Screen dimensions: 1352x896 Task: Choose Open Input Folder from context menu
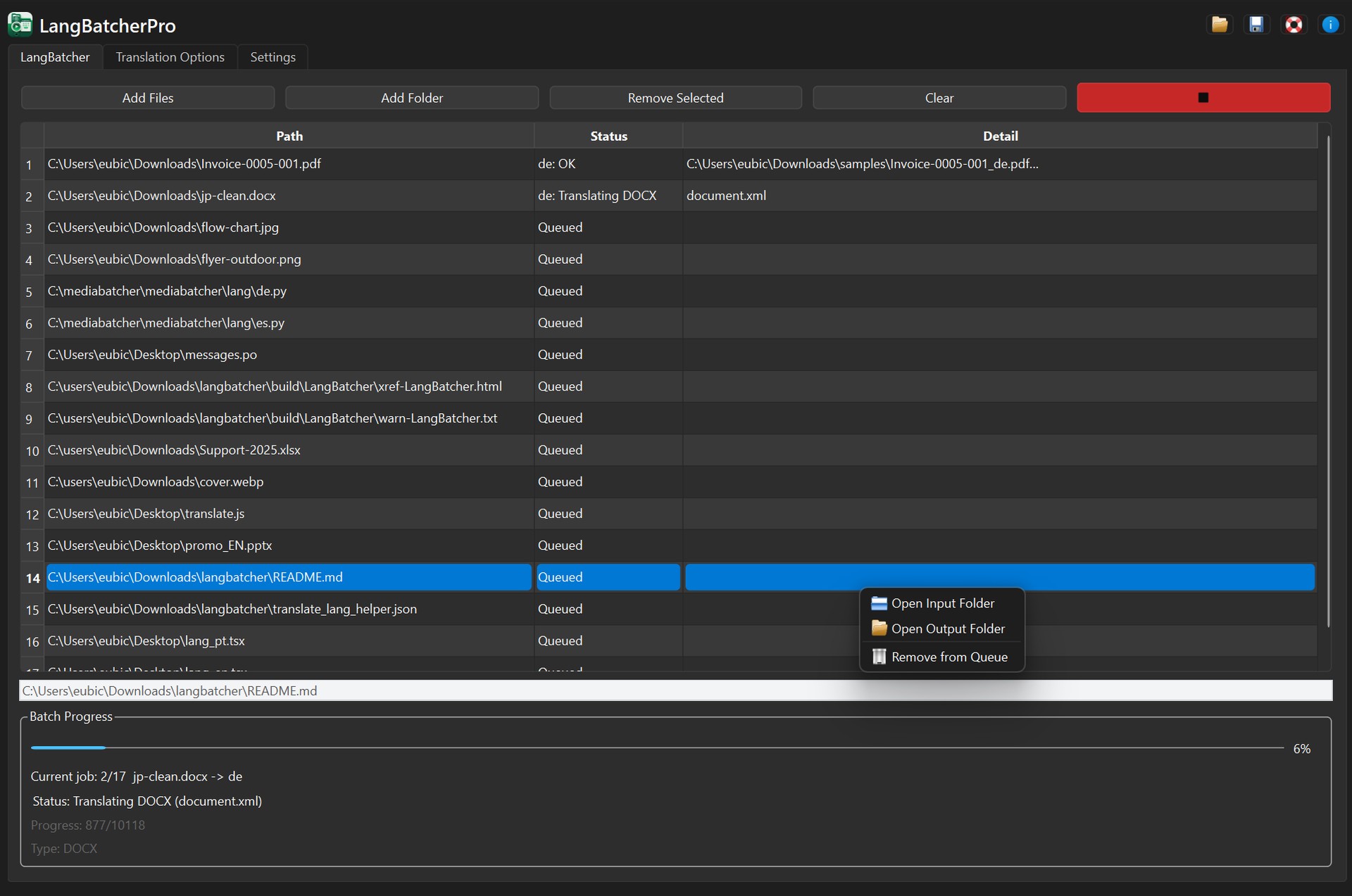pyautogui.click(x=942, y=603)
